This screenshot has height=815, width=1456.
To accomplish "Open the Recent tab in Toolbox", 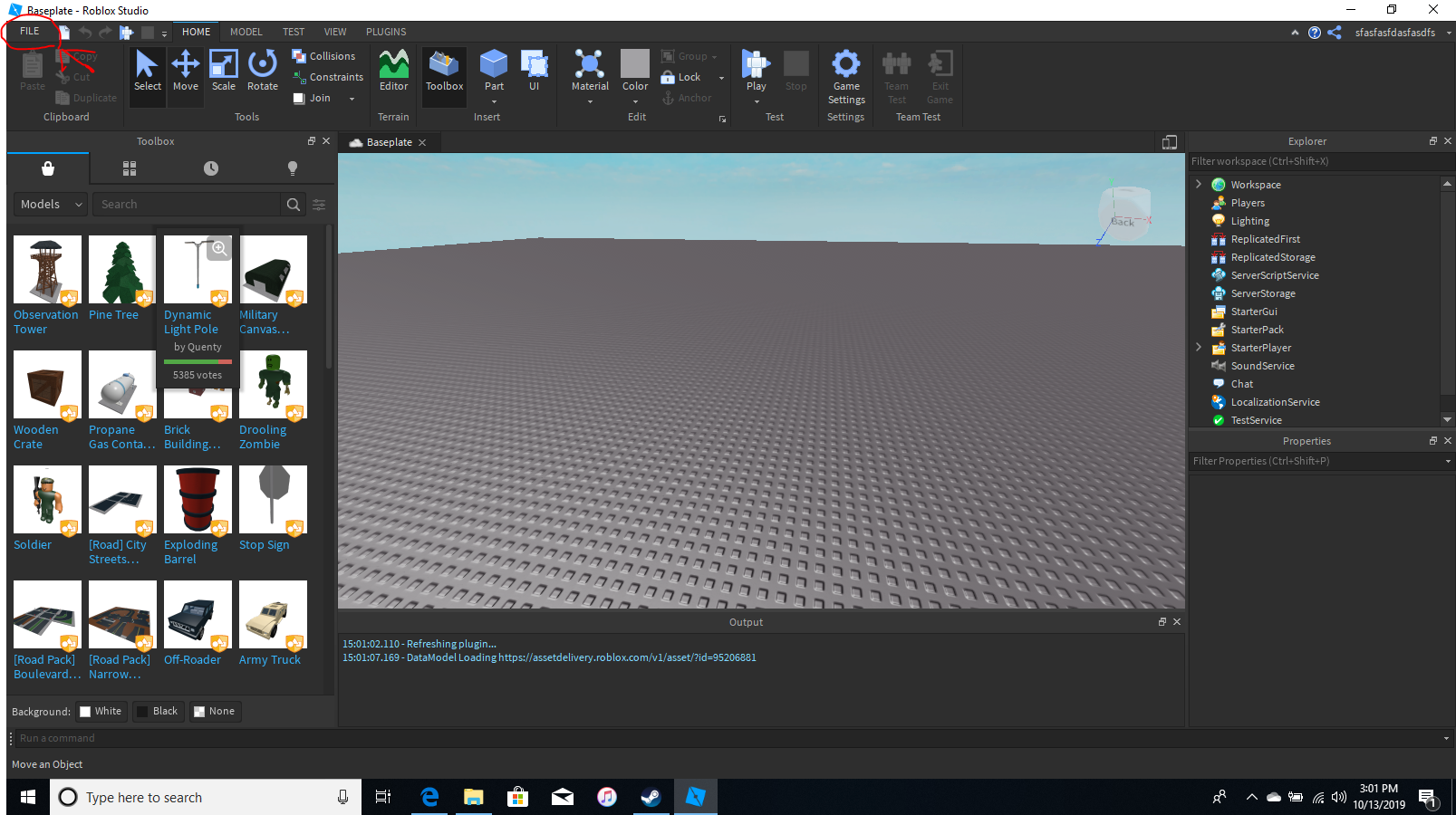I will pyautogui.click(x=211, y=168).
